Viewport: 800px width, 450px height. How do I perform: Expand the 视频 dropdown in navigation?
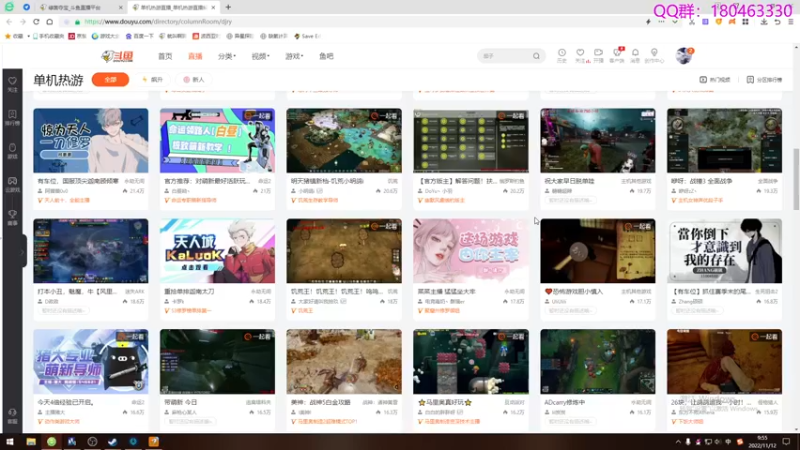click(260, 56)
